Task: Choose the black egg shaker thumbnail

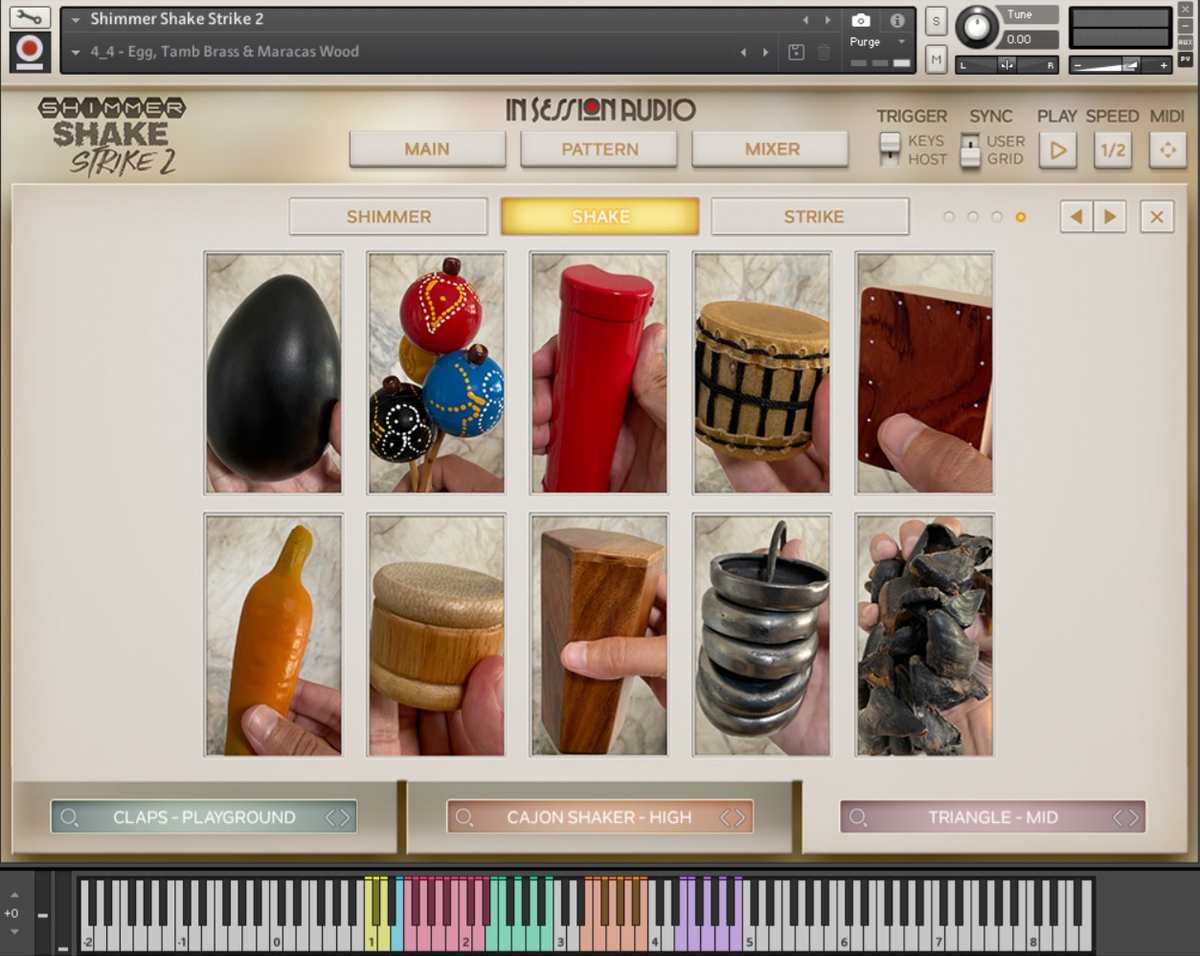Action: [x=274, y=372]
